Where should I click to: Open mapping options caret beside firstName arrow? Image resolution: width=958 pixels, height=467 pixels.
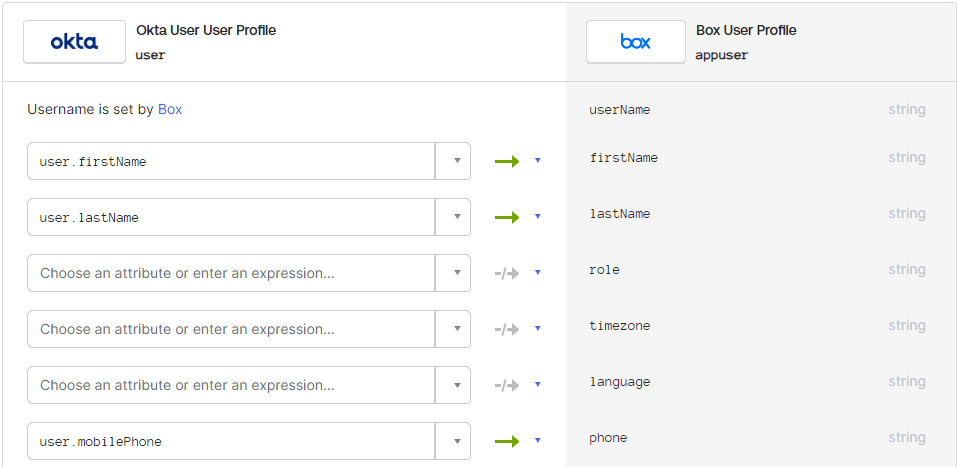click(x=538, y=161)
